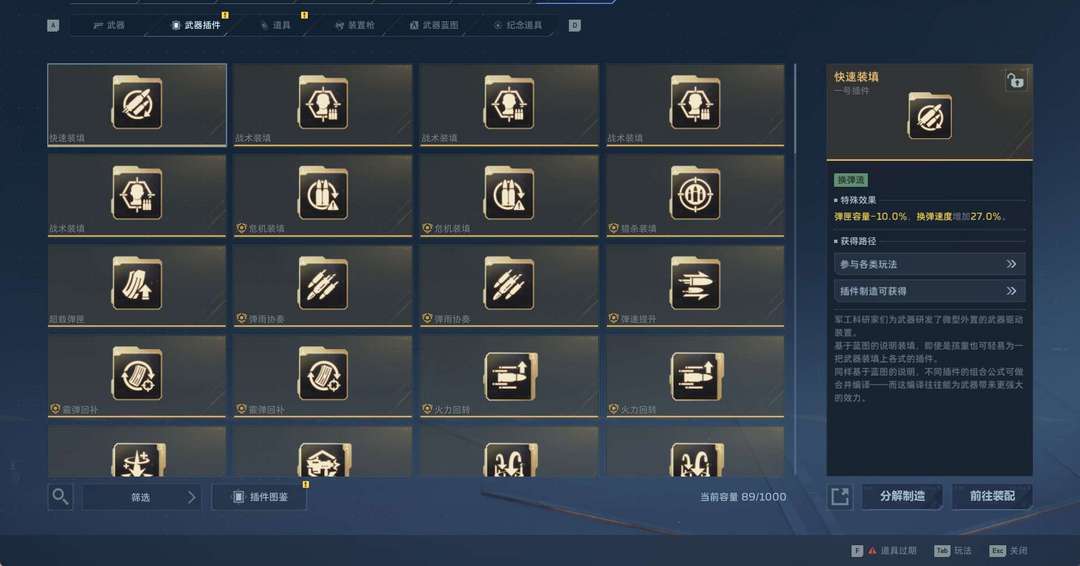Expand the 筛选 filter dropdown
The width and height of the screenshot is (1080, 566).
click(141, 497)
